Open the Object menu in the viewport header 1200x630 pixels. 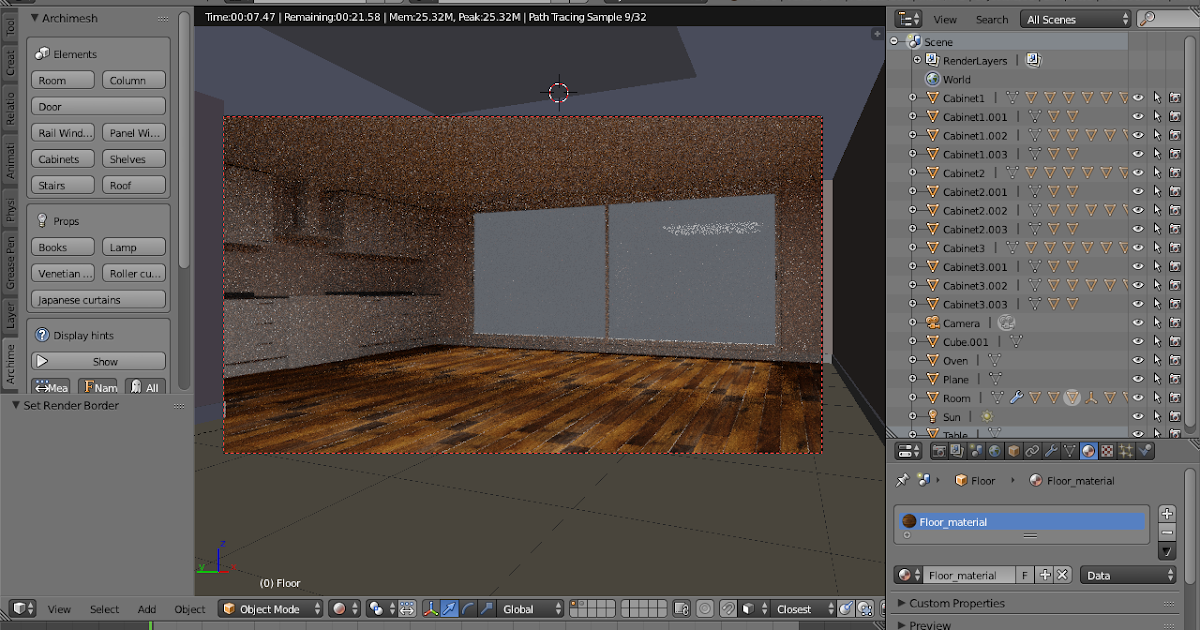(189, 608)
